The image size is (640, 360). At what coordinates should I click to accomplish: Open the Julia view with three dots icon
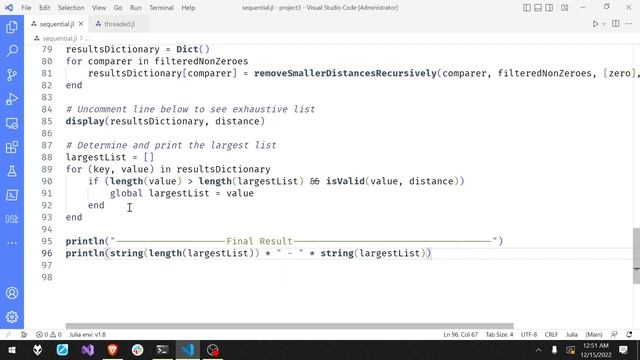pyautogui.click(x=12, y=219)
